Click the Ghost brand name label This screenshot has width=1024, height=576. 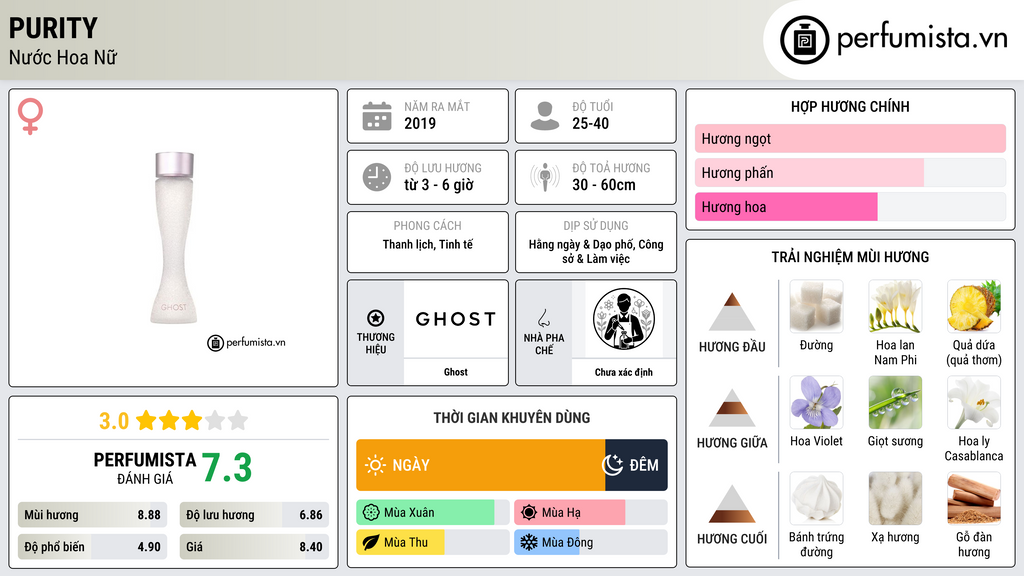click(456, 372)
